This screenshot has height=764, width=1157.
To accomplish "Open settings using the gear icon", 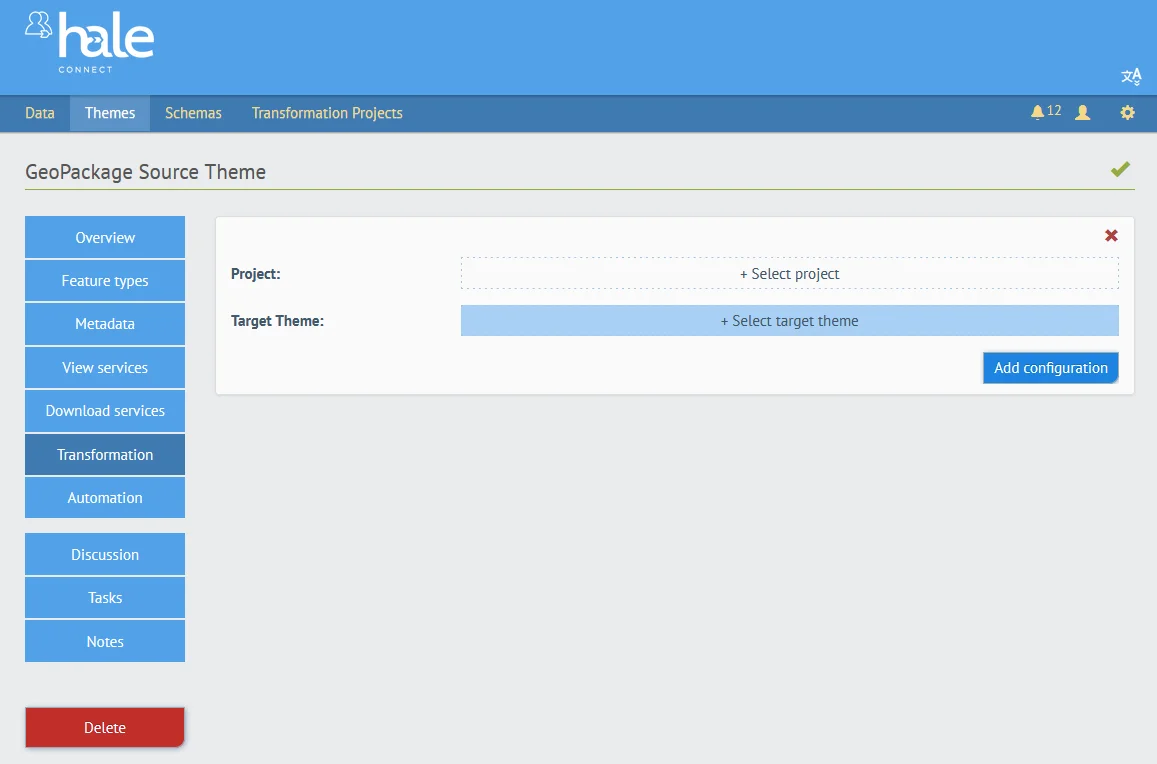I will click(x=1127, y=112).
